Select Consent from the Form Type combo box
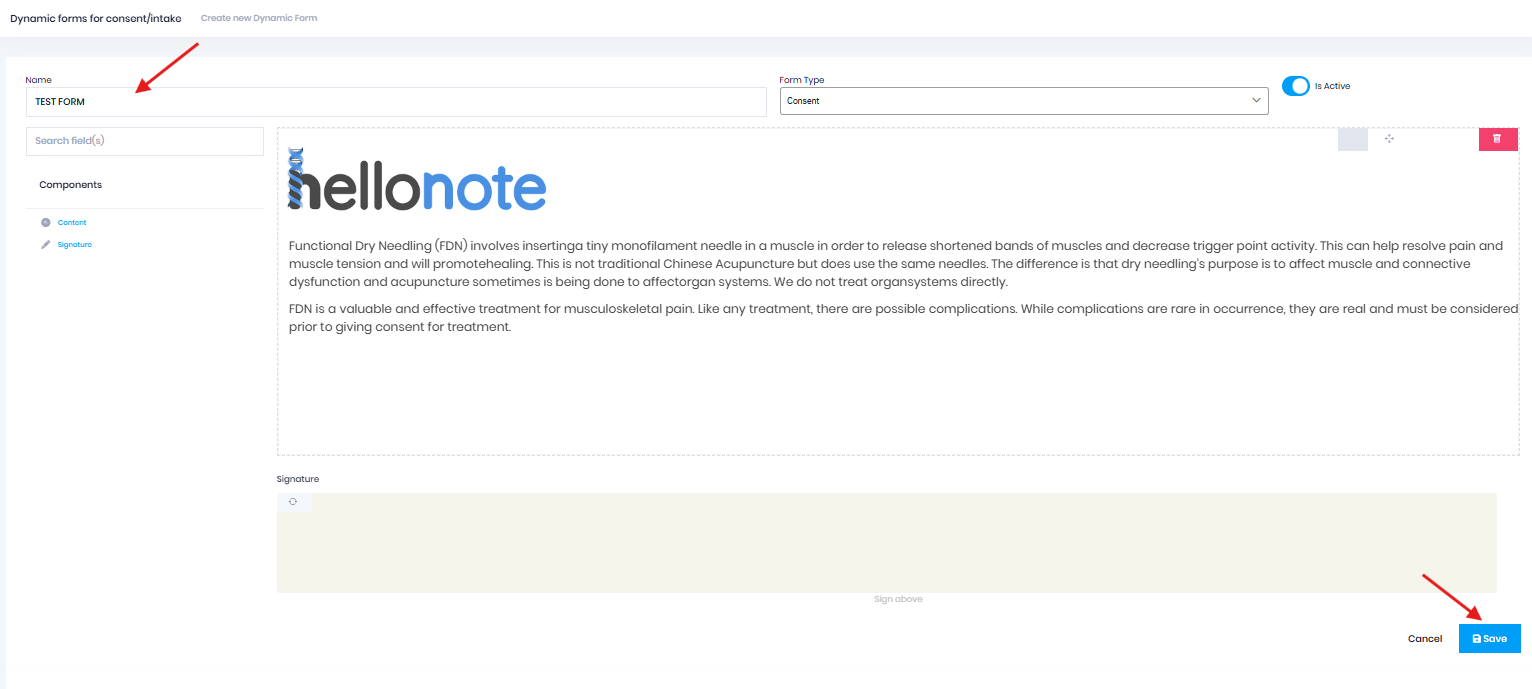This screenshot has width=1532, height=689. click(x=1023, y=100)
